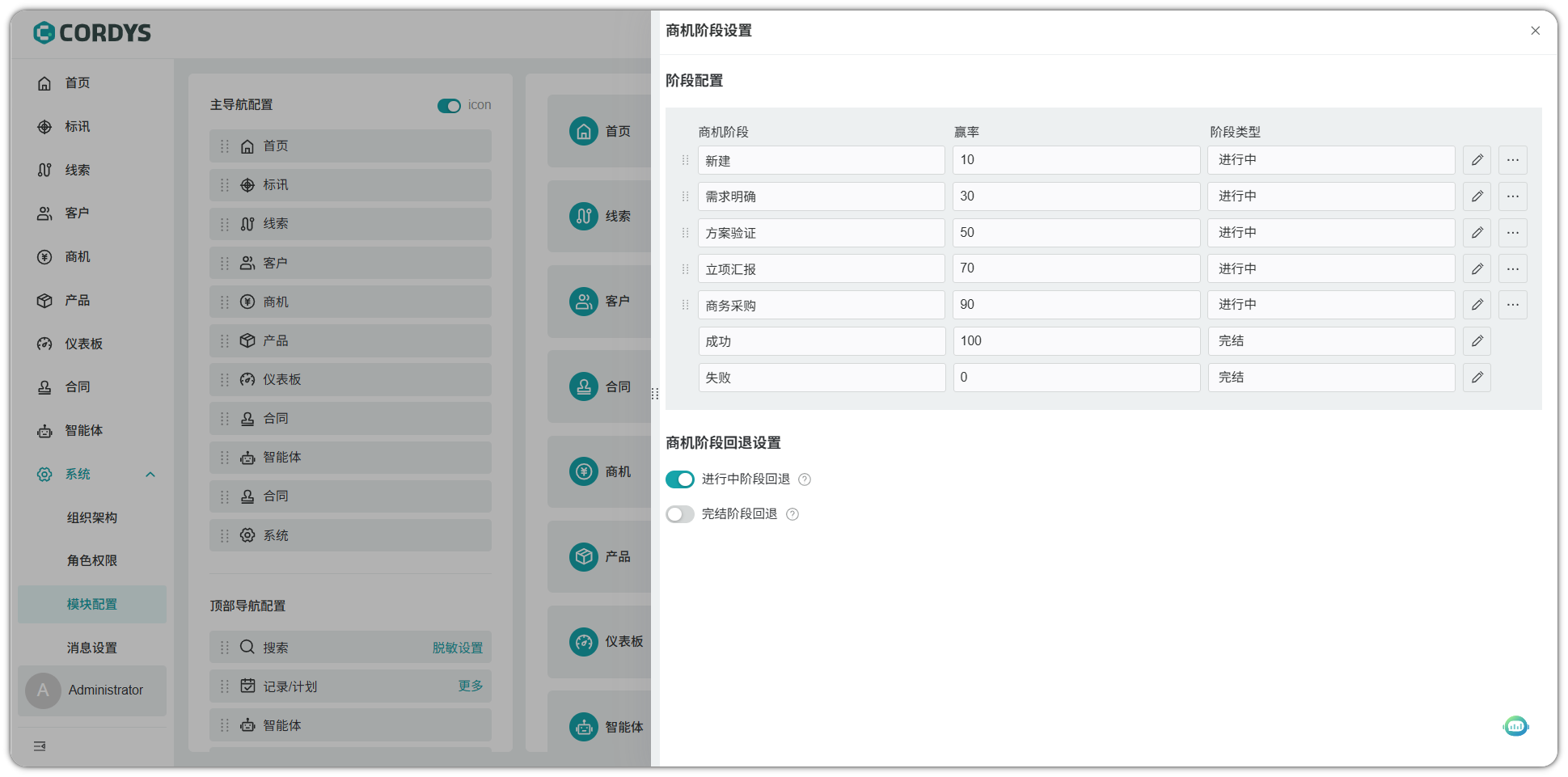Click edit pencil for 失败 stage row
This screenshot has height=777, width=1568.
coord(1477,378)
